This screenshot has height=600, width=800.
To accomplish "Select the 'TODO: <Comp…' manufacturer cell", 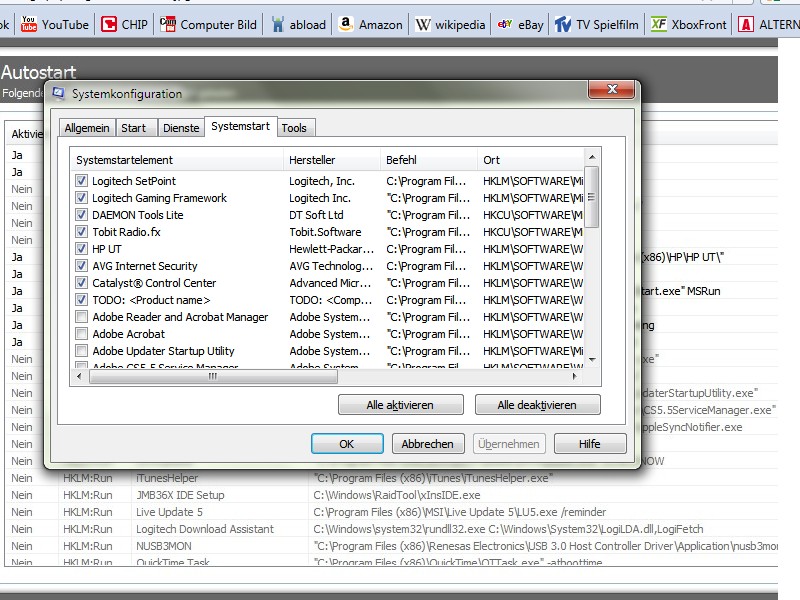I will pyautogui.click(x=331, y=299).
